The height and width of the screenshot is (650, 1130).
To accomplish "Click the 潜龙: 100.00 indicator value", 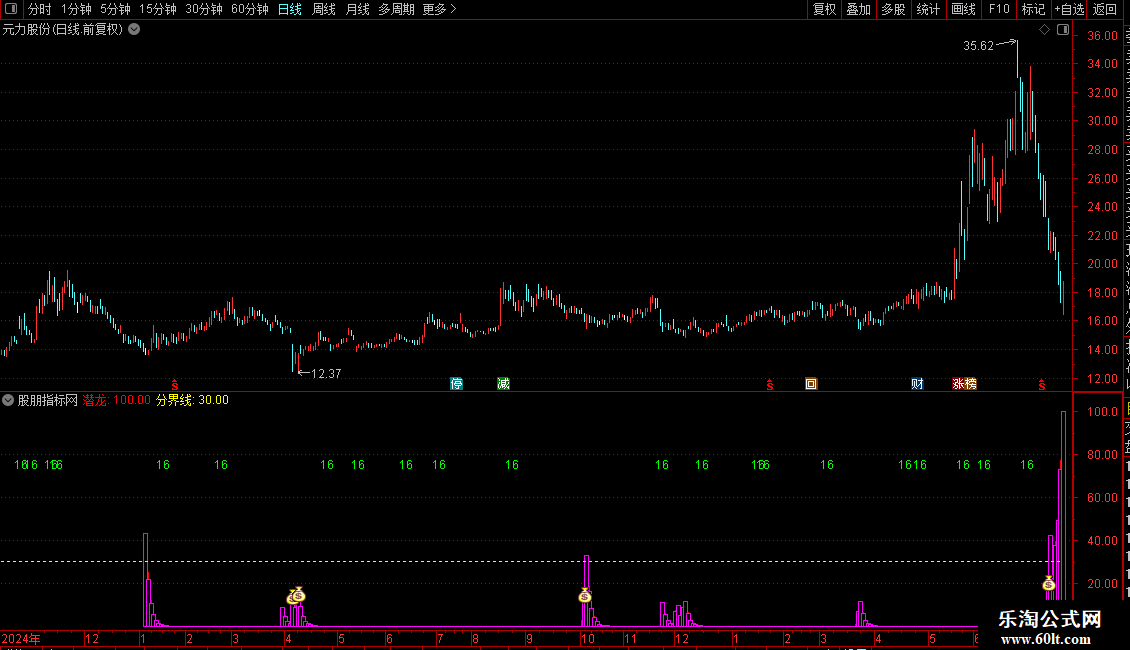I will (117, 400).
